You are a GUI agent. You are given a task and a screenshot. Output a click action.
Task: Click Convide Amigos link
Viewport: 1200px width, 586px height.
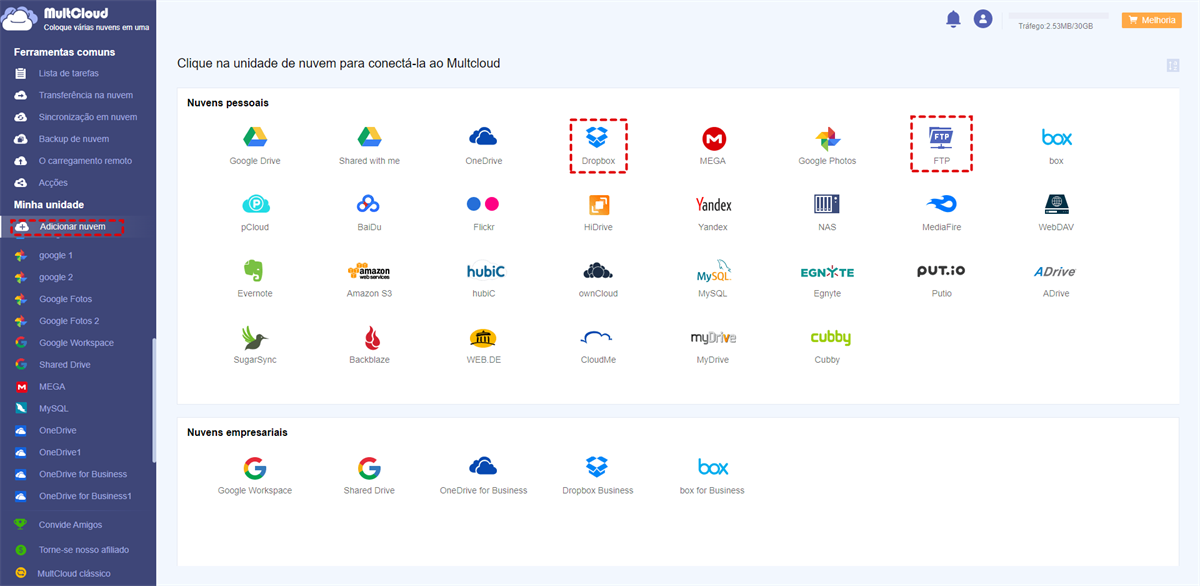coord(70,525)
